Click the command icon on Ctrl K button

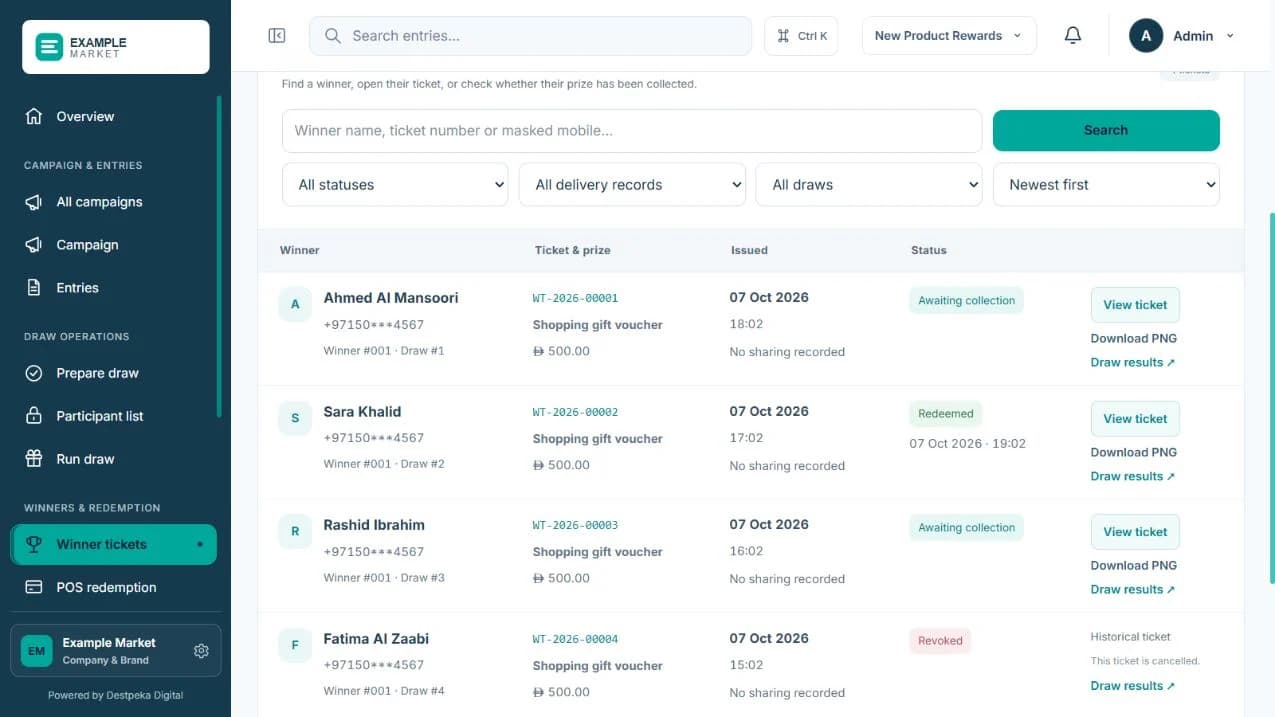click(x=784, y=36)
